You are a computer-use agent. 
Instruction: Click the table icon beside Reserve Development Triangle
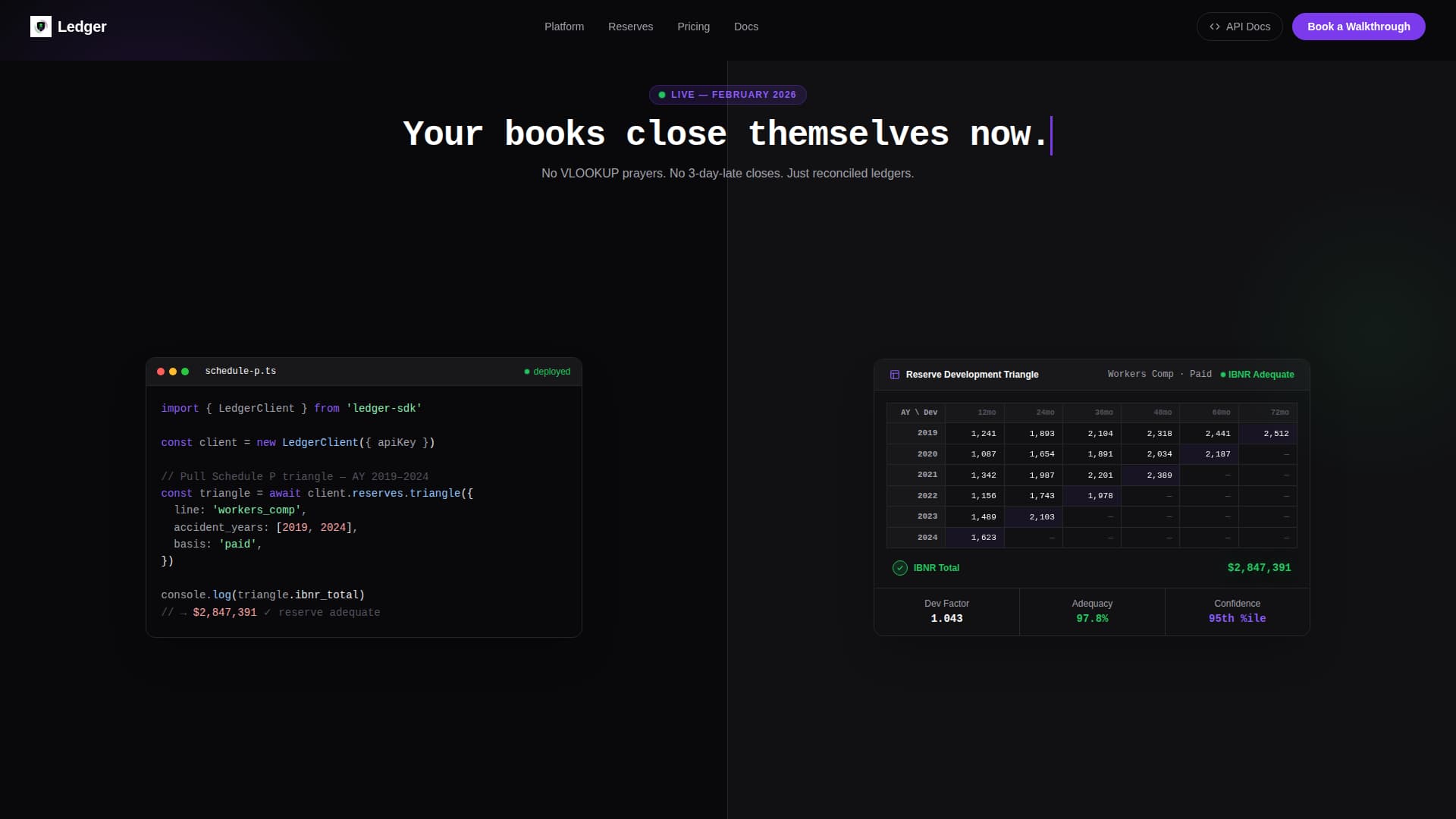click(895, 375)
